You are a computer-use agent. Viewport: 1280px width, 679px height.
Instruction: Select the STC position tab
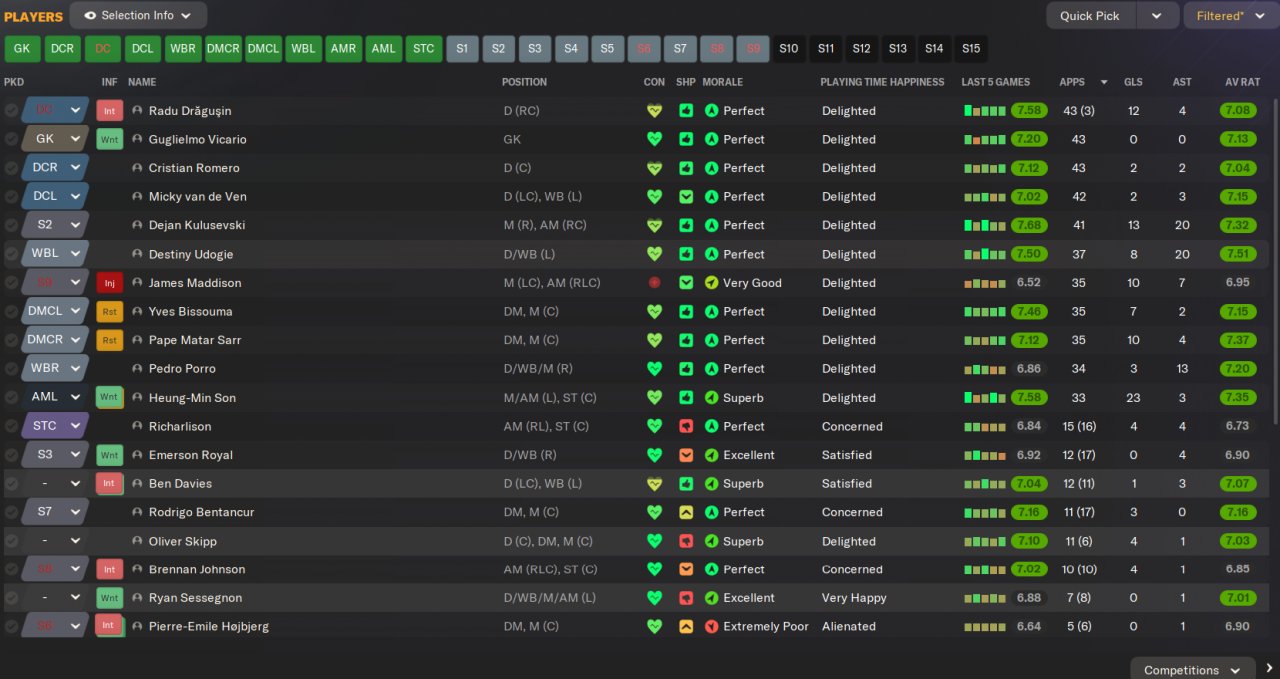pos(423,48)
